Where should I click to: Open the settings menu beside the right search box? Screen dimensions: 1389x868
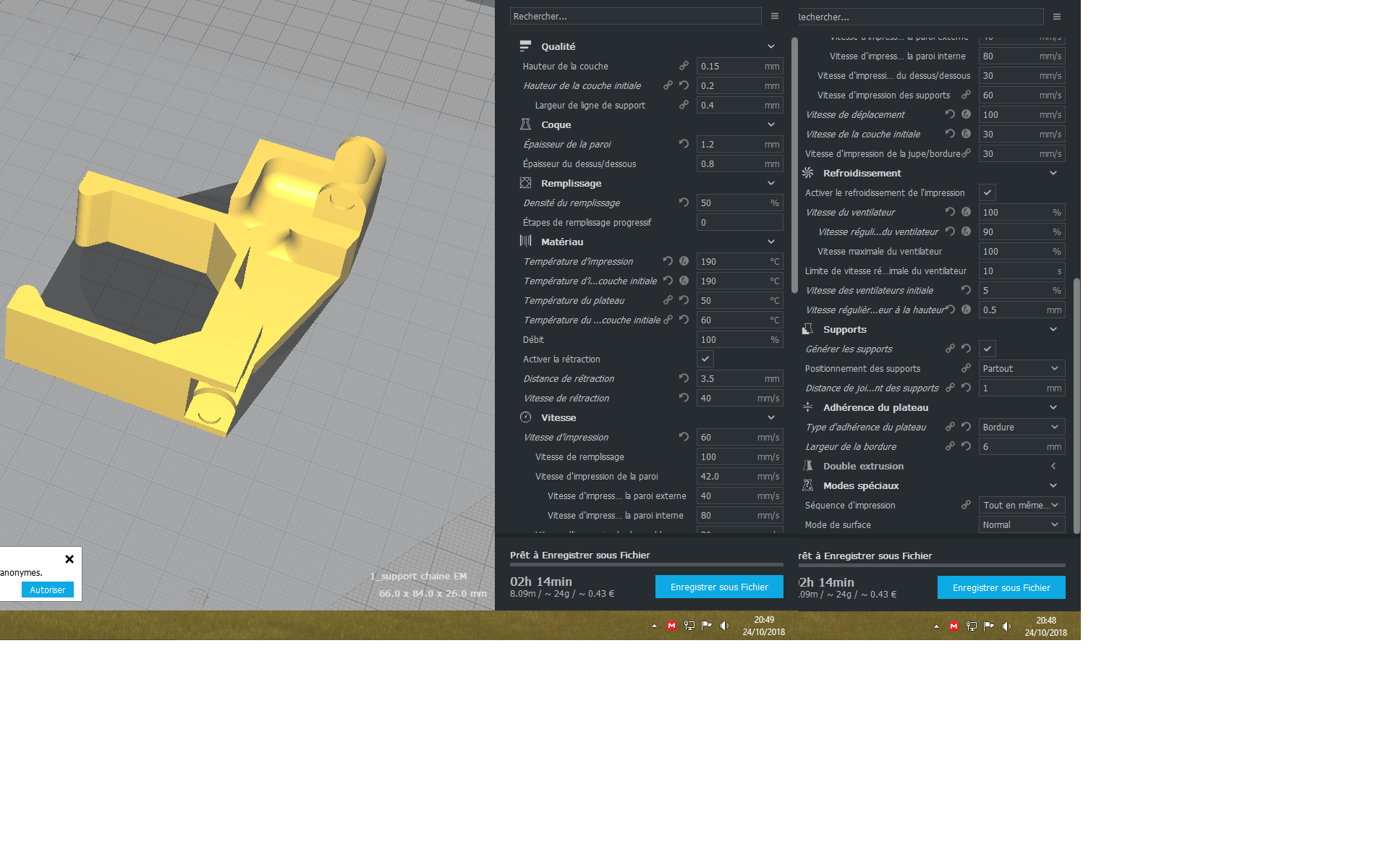pyautogui.click(x=1057, y=17)
